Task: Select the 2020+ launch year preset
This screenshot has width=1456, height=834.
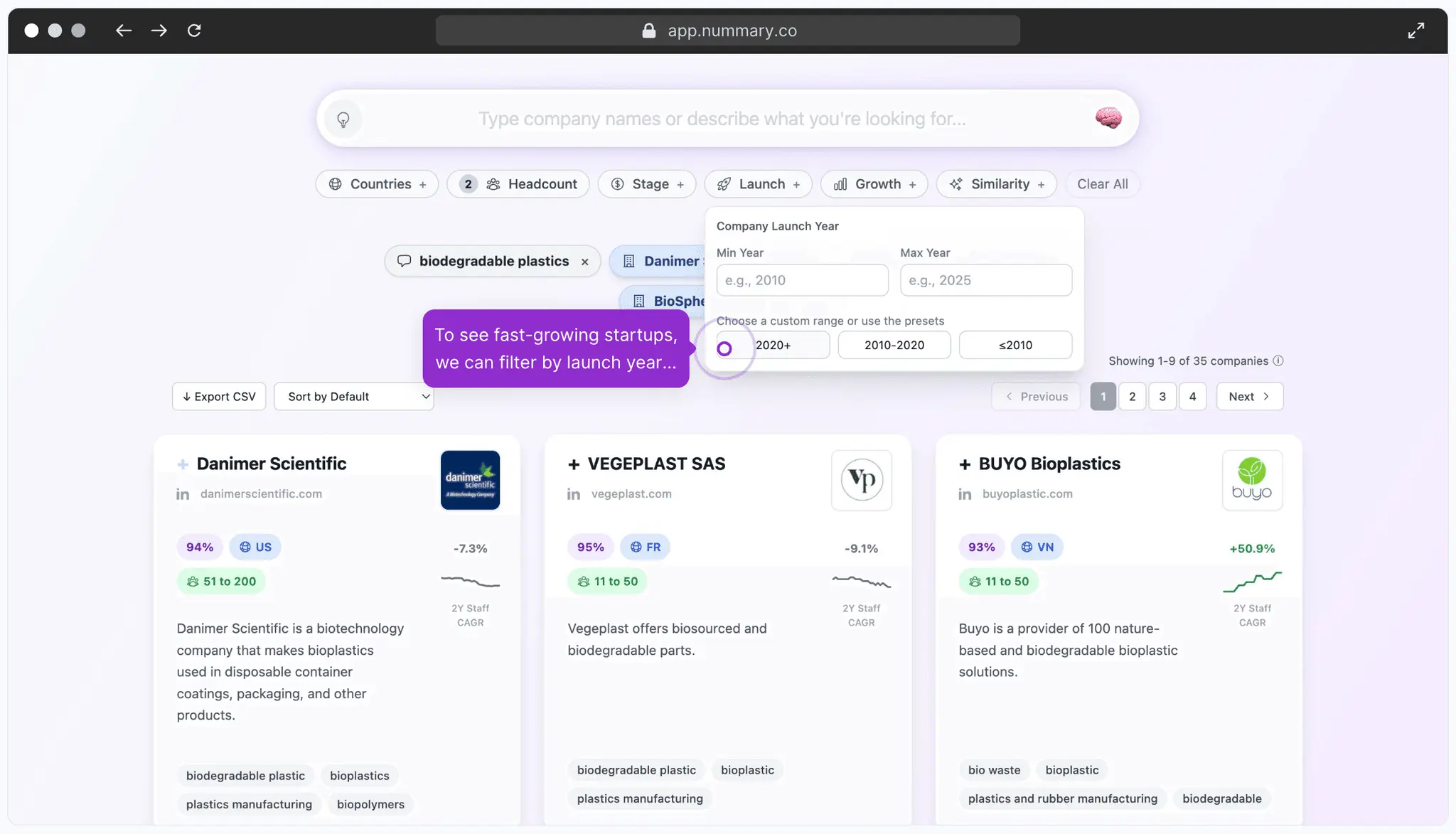Action: click(x=773, y=345)
